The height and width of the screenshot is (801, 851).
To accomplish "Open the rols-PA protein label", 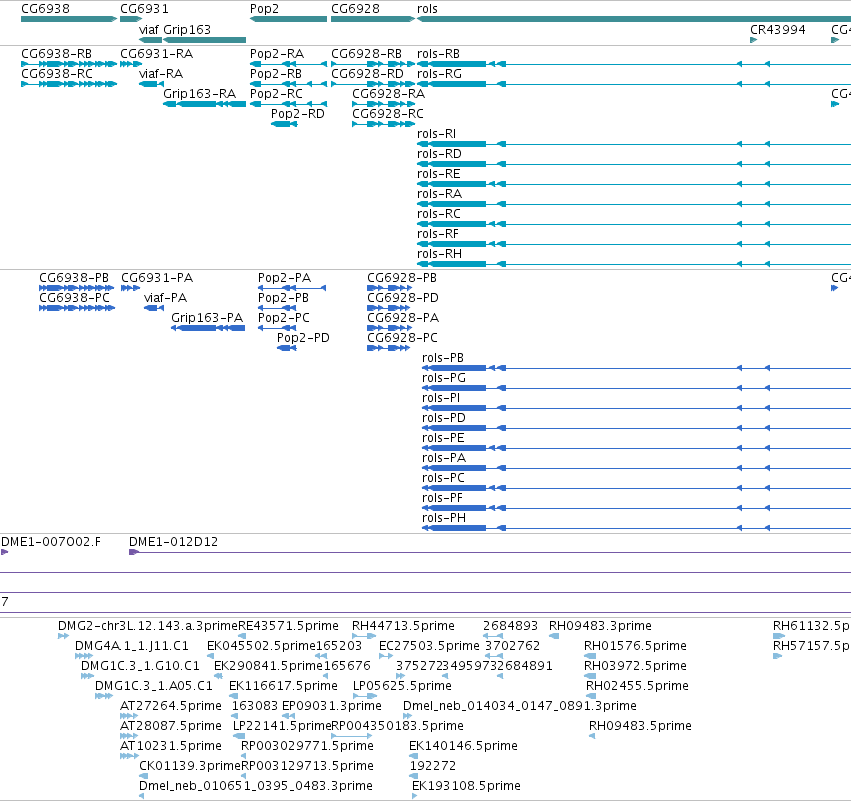I will coord(443,458).
